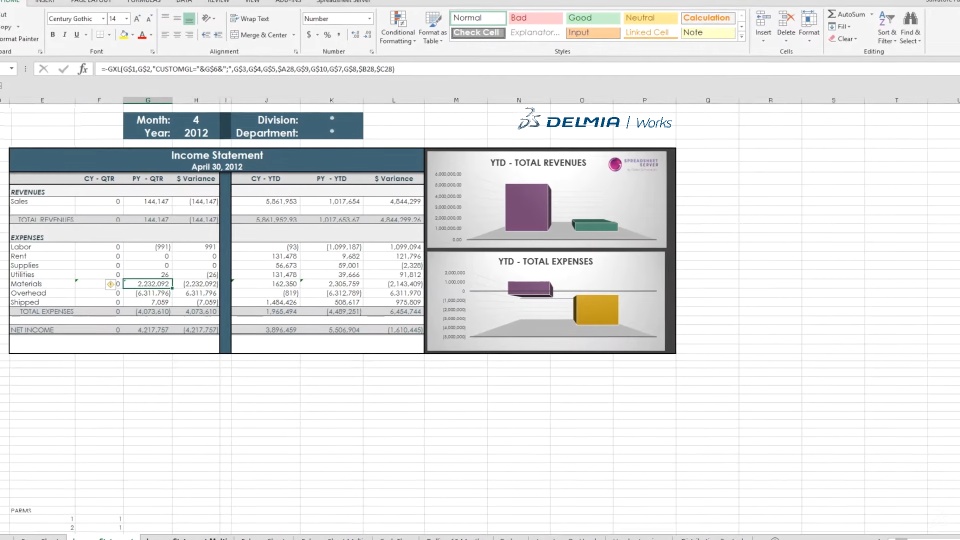Viewport: 960px width, 540px height.
Task: Apply the Normal cell style
Action: click(478, 18)
